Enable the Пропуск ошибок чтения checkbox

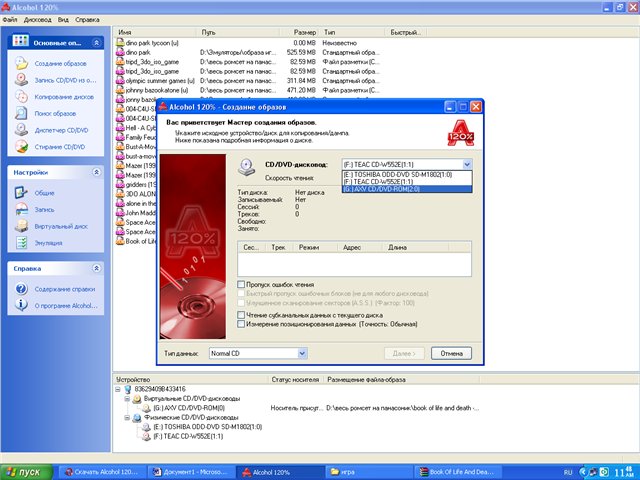click(x=240, y=284)
